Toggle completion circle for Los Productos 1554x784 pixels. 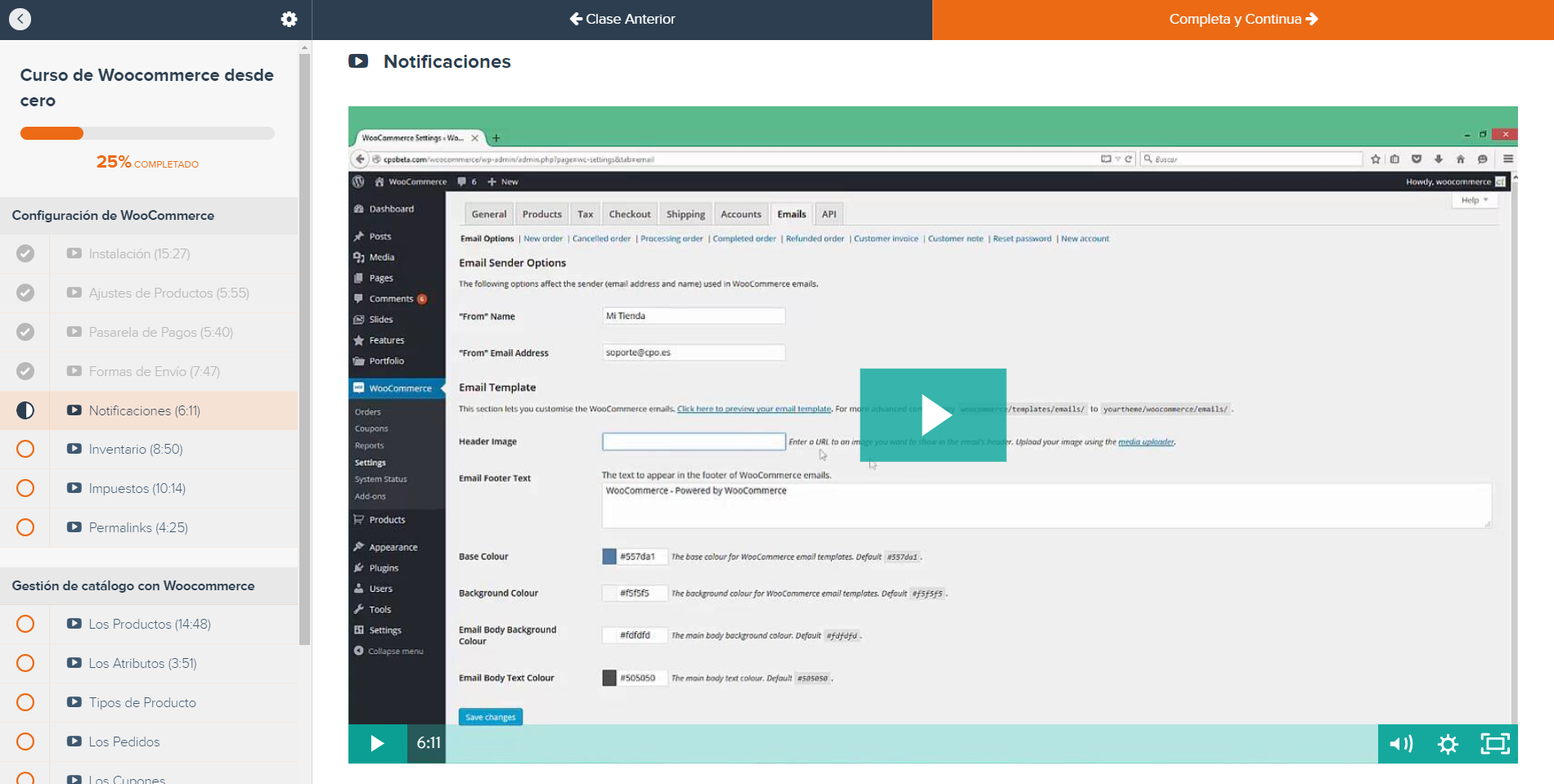(25, 624)
